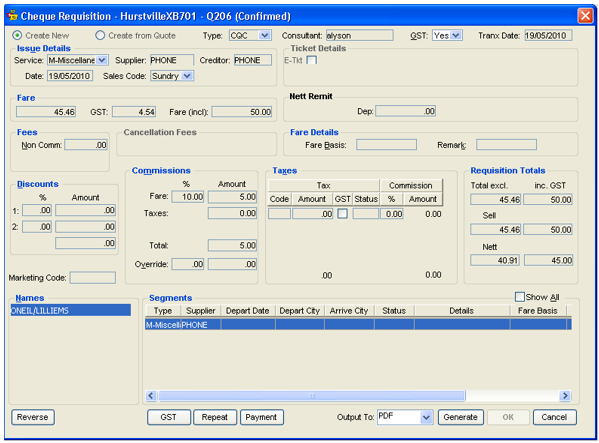Select the Create from Quote option

coord(100,36)
